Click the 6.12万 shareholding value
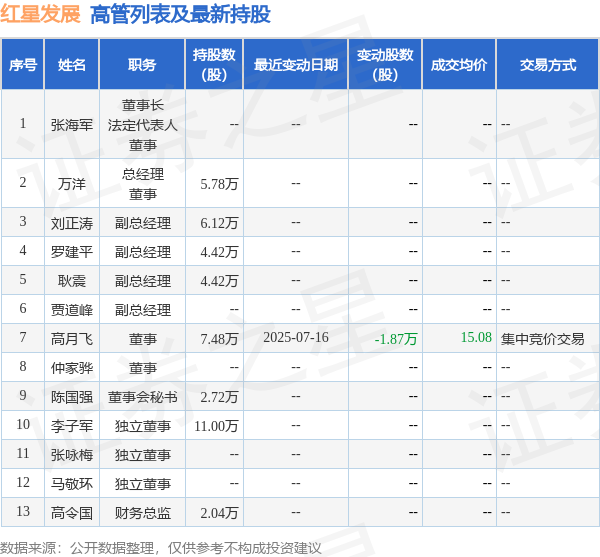This screenshot has height=557, width=600. tap(219, 223)
